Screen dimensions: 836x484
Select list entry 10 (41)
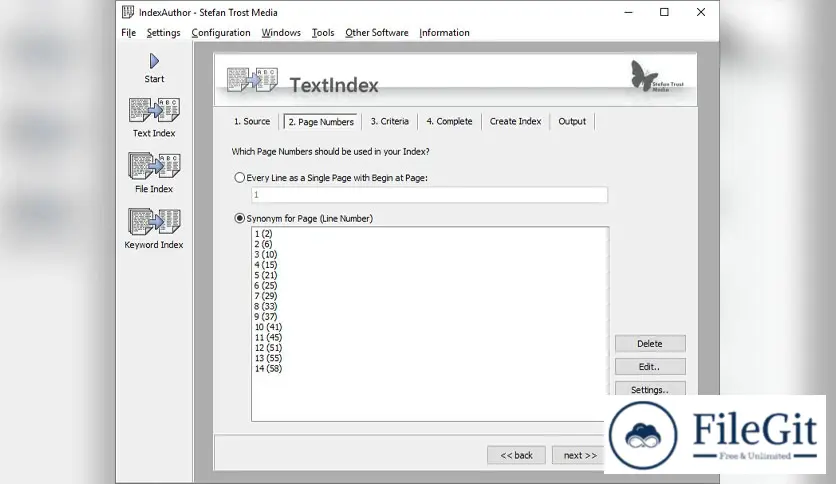pyautogui.click(x=268, y=327)
